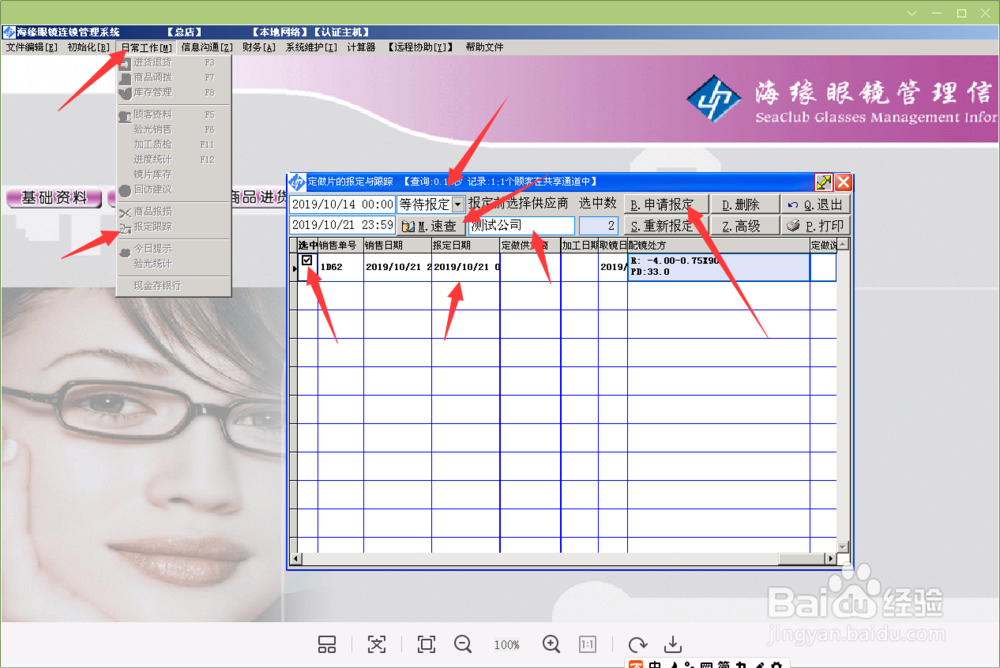1000x668 pixels.
Task: Click the fit-to-window icon in viewer toolbar
Action: (426, 644)
